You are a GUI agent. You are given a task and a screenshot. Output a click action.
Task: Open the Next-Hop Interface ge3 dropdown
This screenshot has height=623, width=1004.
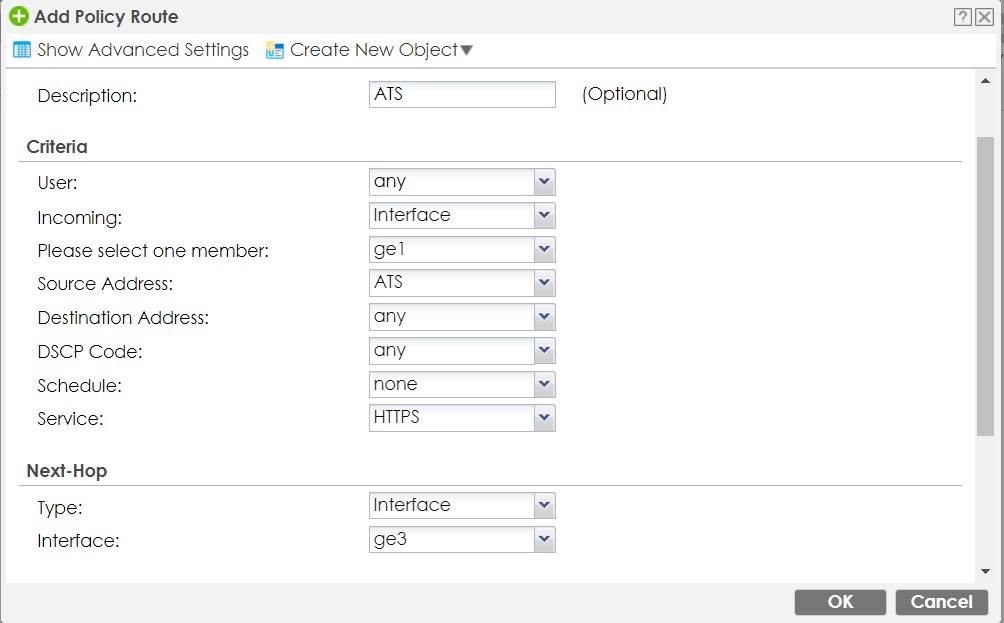point(544,540)
